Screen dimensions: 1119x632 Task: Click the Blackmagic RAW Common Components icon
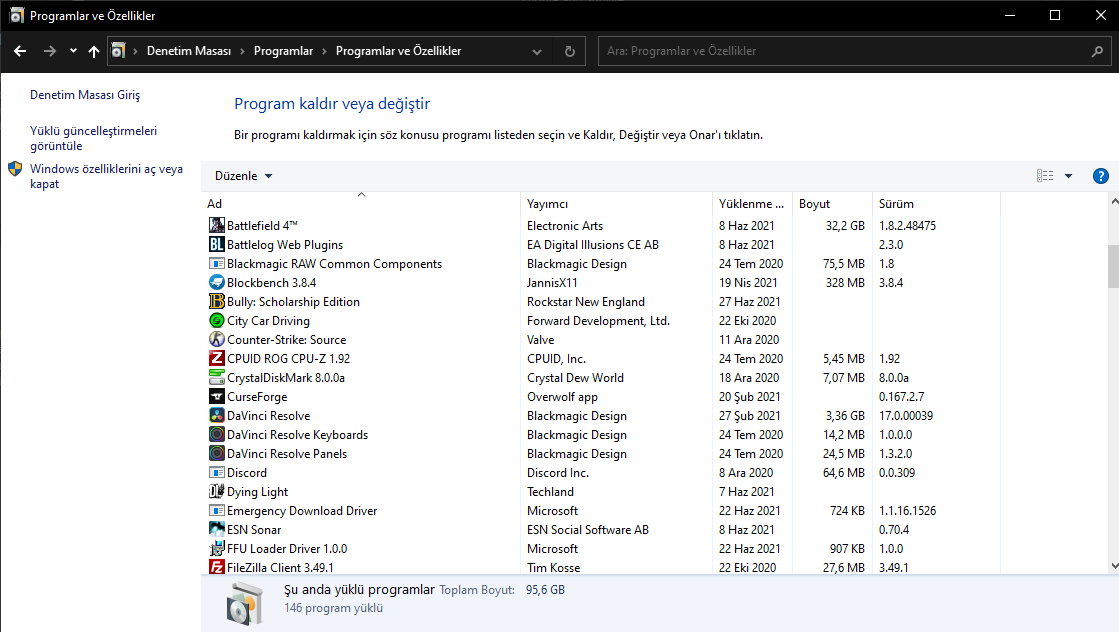click(216, 263)
